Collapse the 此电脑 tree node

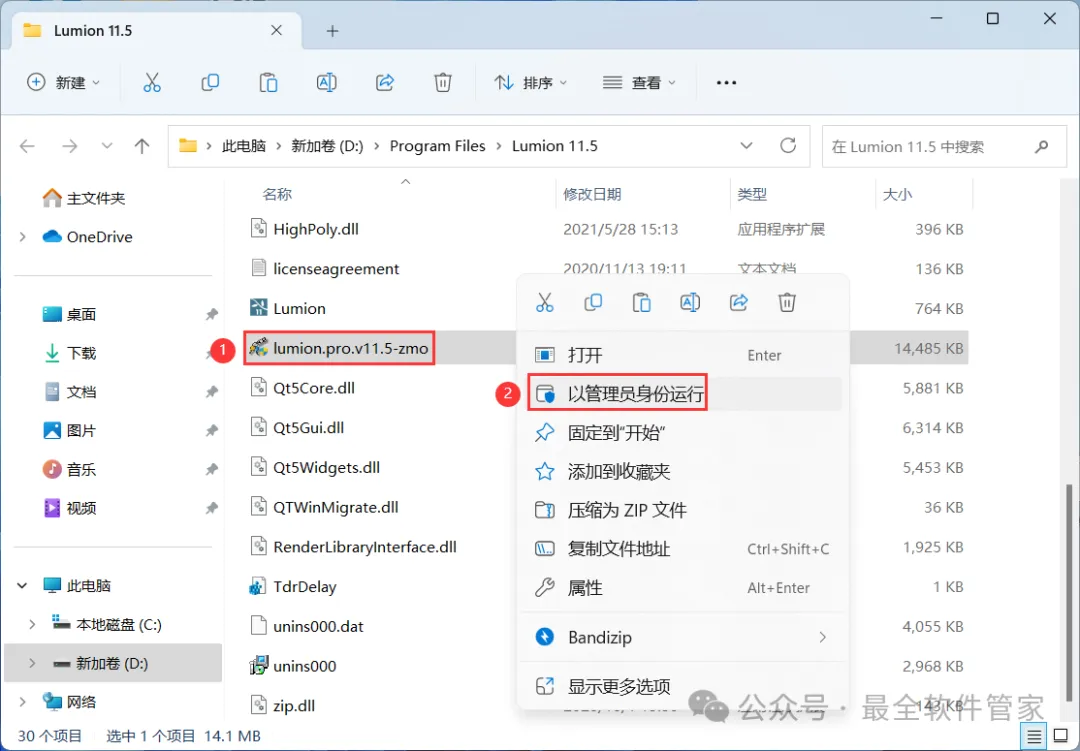pyautogui.click(x=23, y=586)
